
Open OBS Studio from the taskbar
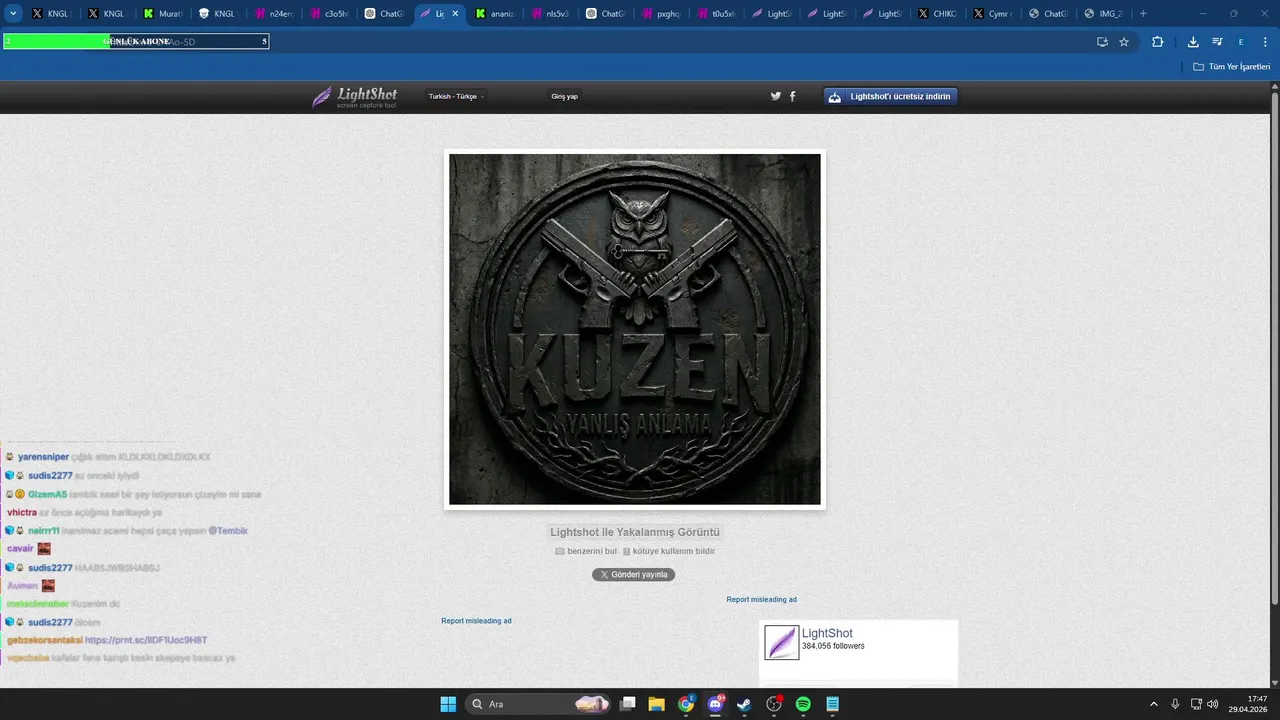(774, 704)
